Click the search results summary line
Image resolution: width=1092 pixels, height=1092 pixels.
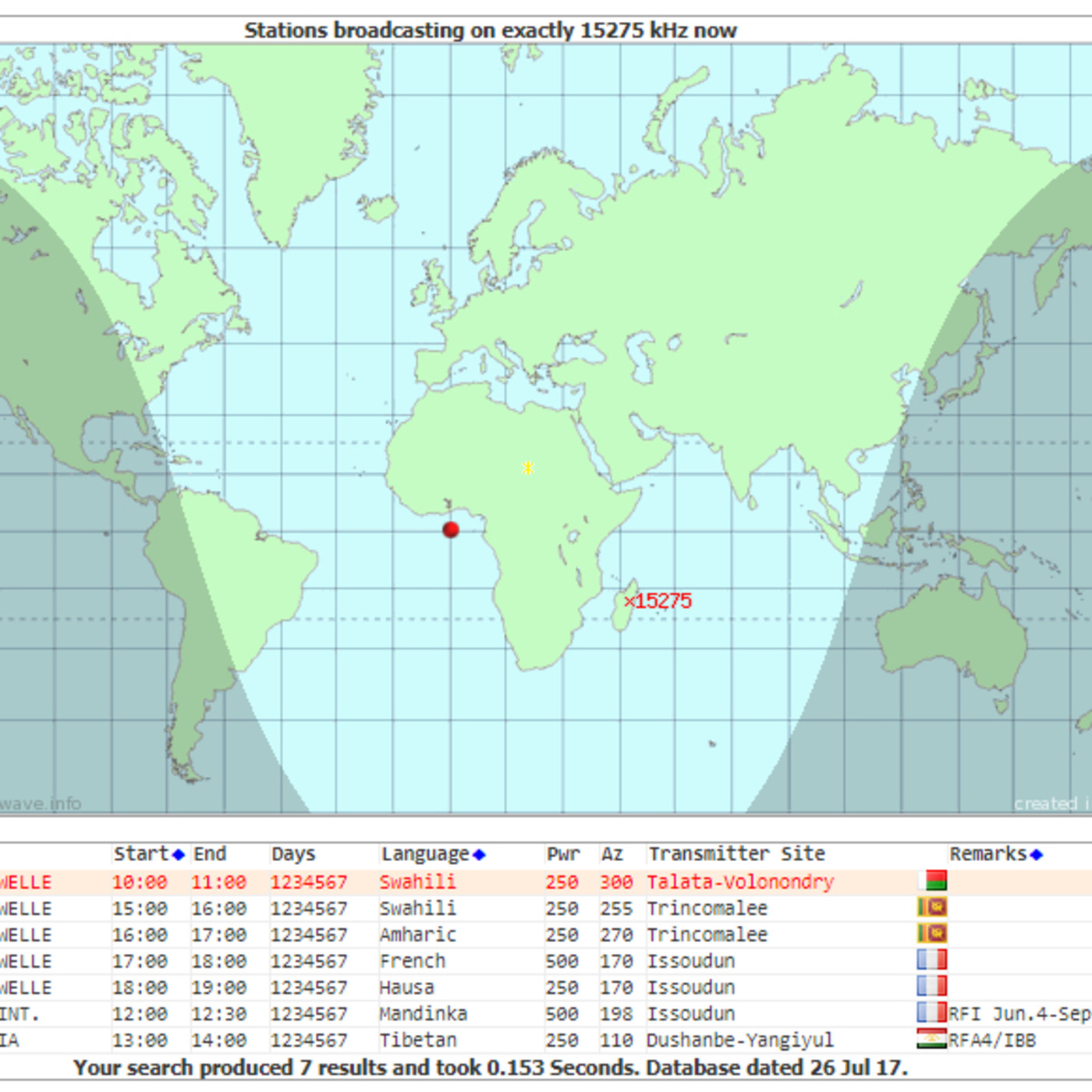[x=491, y=1068]
